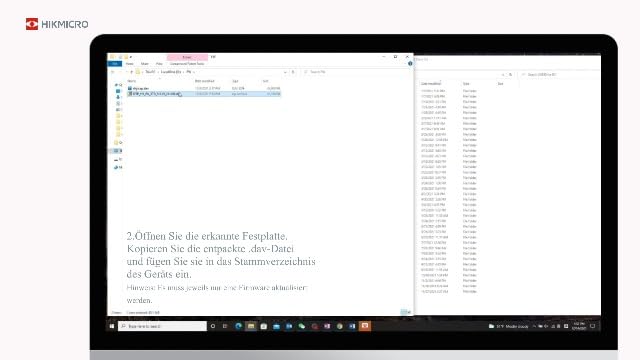
Task: Show hidden system tray icons
Action: coord(534,326)
